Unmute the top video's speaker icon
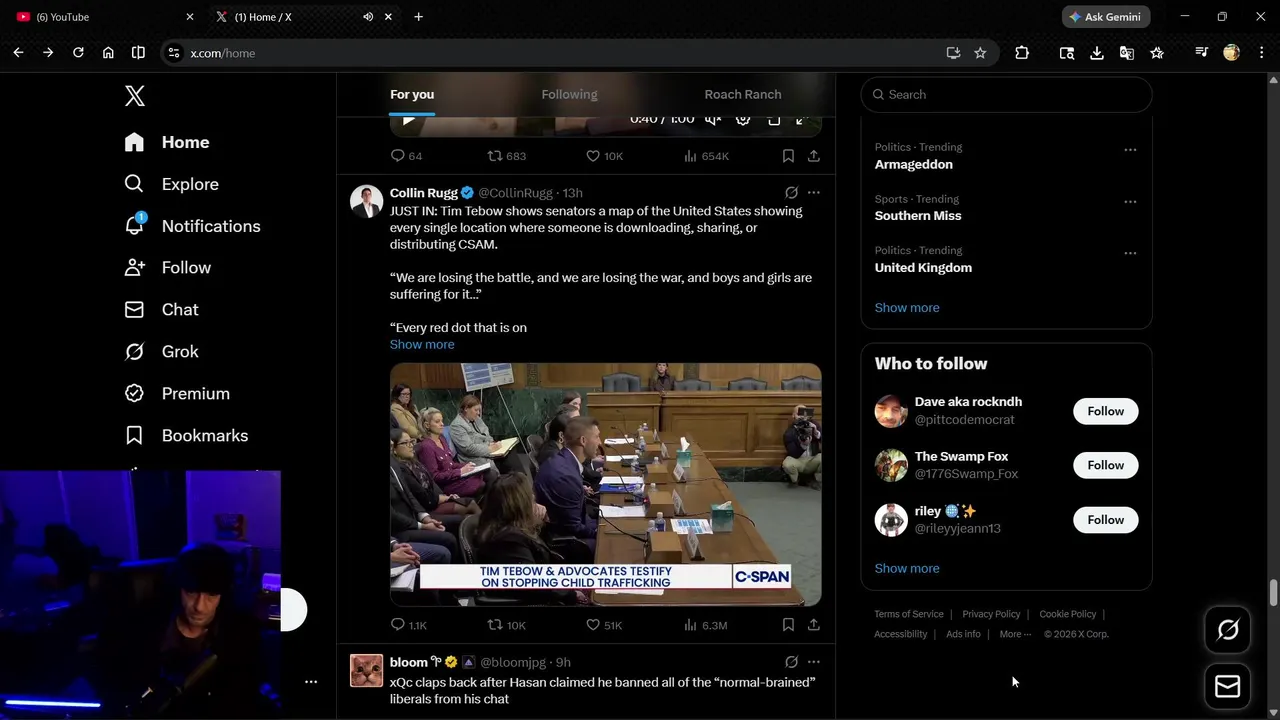This screenshot has height=720, width=1280. tap(713, 119)
